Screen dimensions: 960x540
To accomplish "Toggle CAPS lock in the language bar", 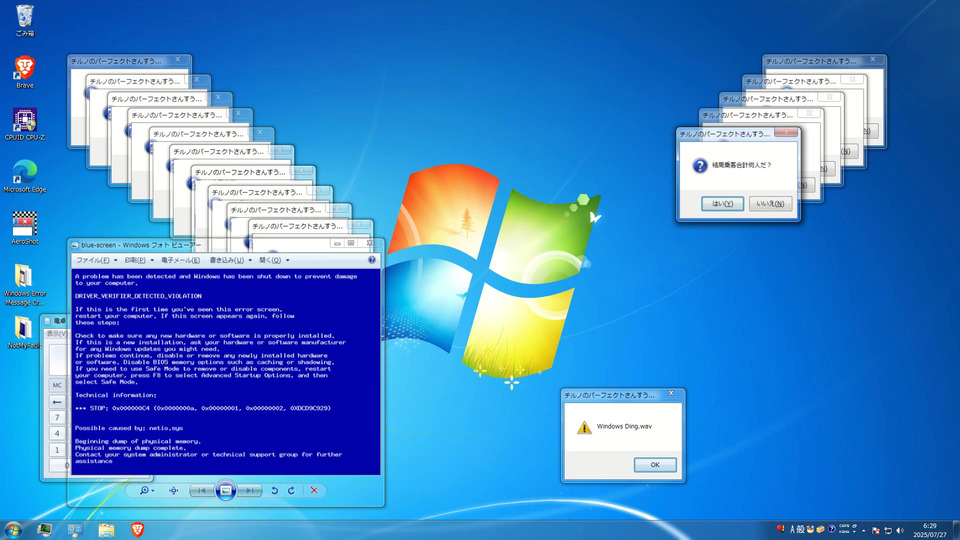I will pos(844,526).
